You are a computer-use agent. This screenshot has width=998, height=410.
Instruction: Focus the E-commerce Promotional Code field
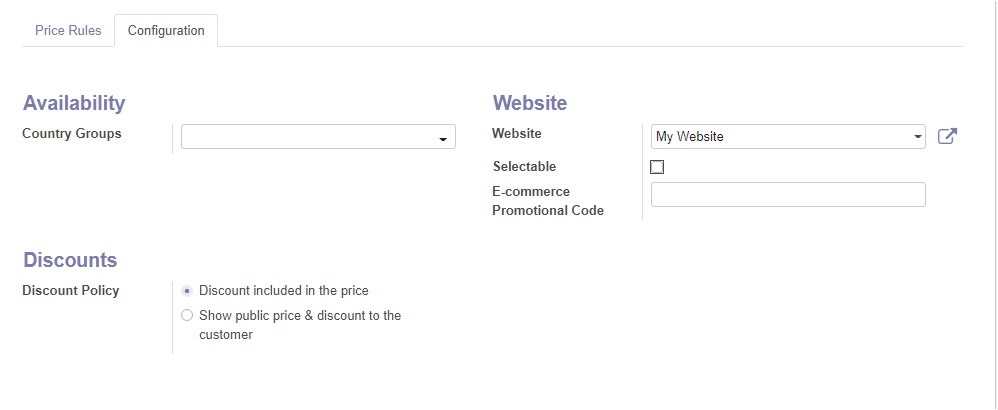(788, 194)
